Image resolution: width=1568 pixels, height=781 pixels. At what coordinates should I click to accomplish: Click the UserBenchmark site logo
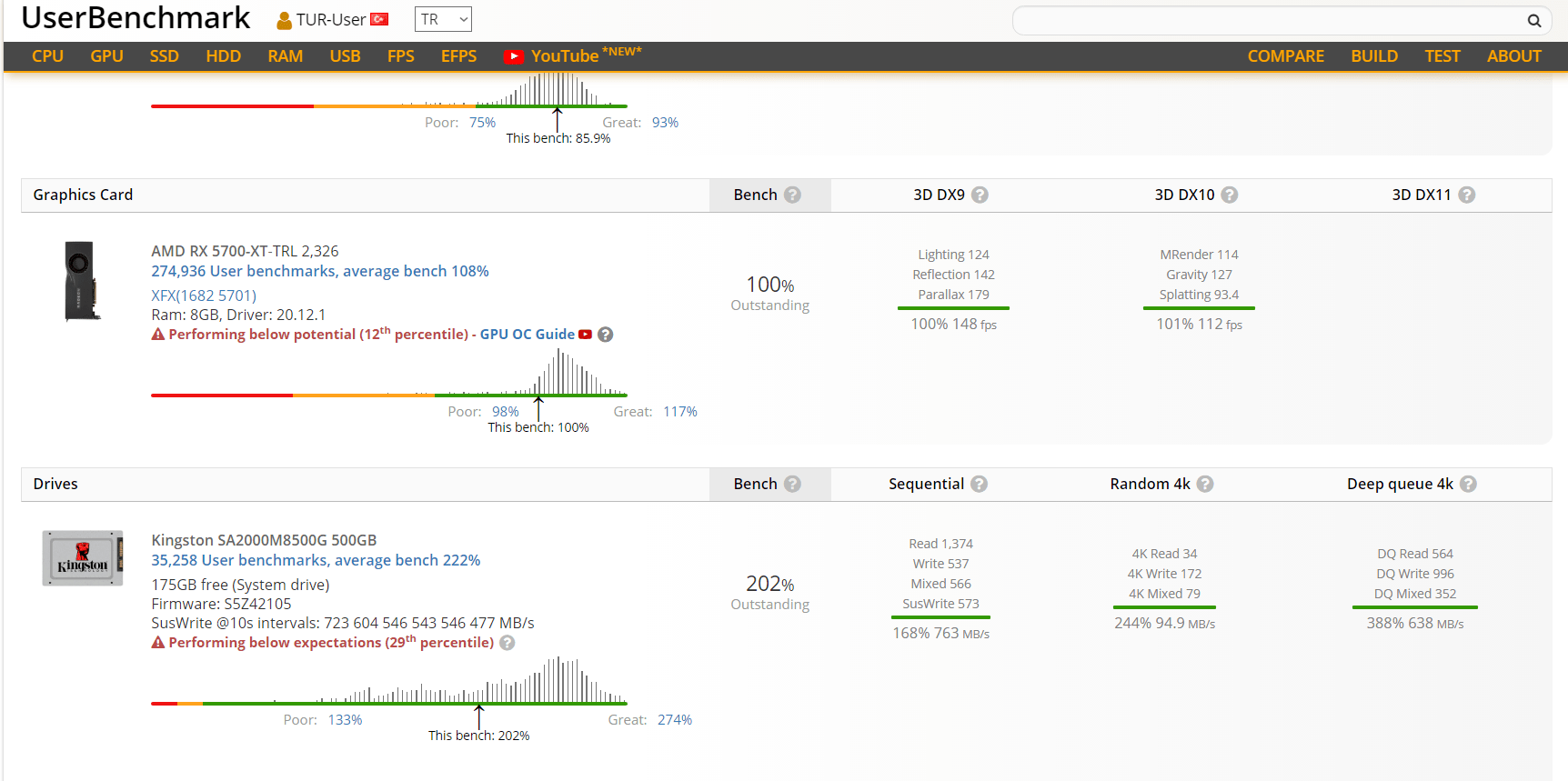(136, 18)
